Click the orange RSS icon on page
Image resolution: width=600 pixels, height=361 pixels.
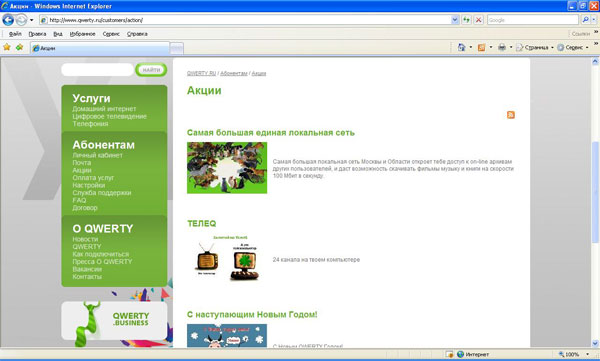coord(510,115)
